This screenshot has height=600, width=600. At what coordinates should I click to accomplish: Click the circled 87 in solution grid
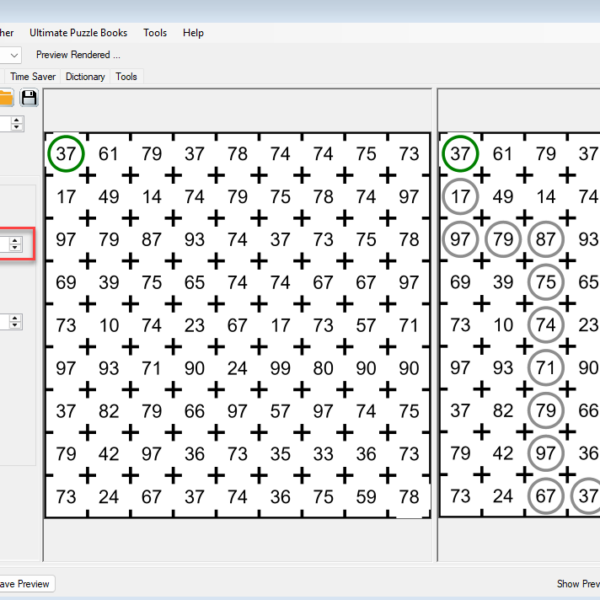pos(545,240)
